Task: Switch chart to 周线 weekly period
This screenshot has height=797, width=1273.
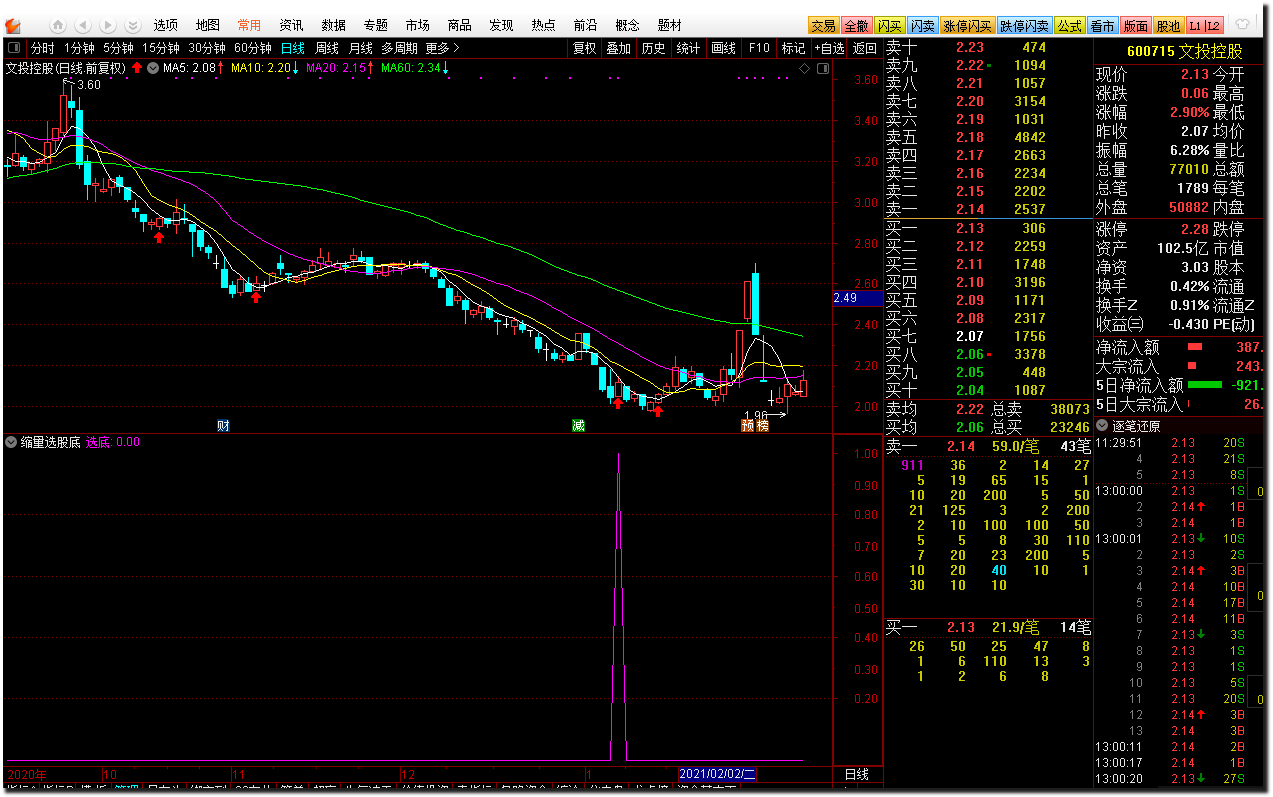Action: coord(327,47)
